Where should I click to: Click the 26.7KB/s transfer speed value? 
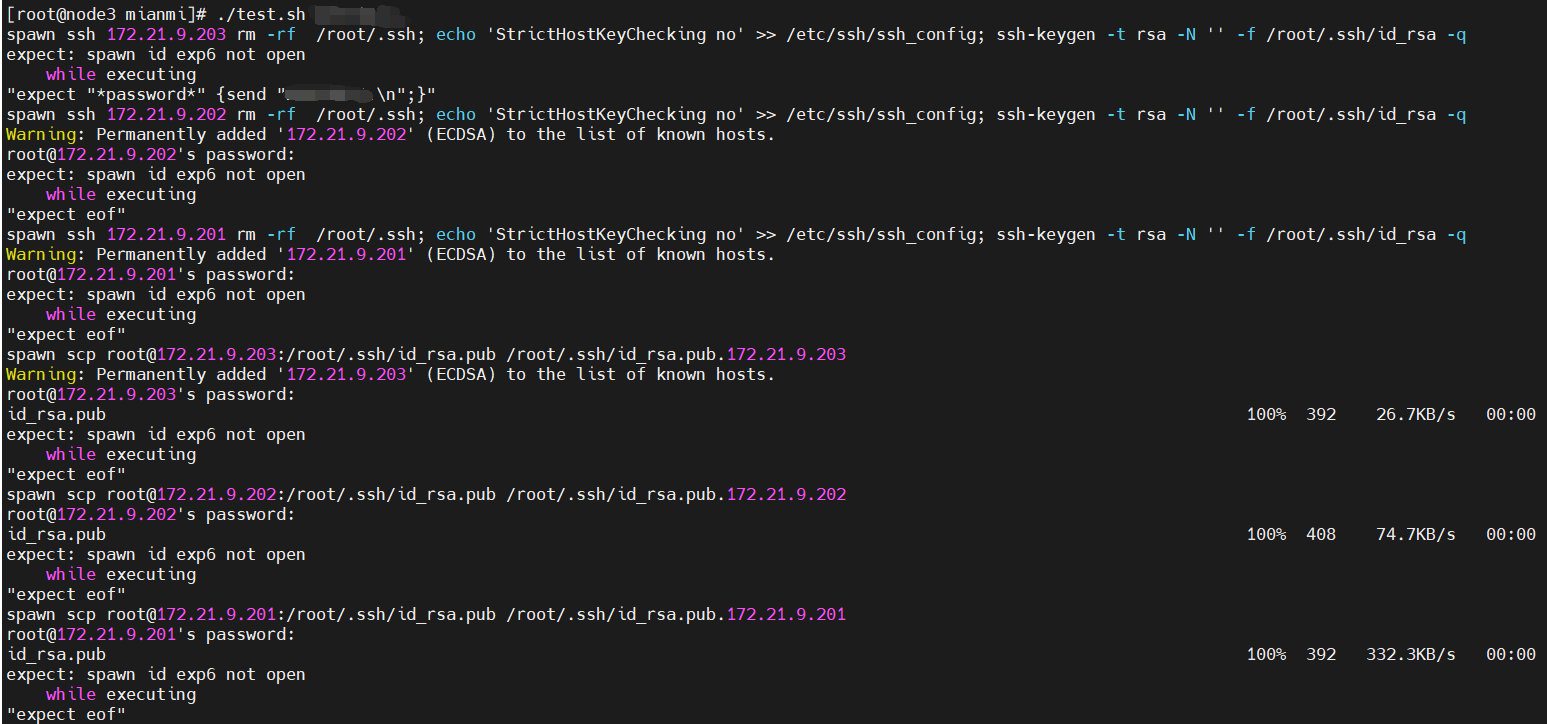click(1415, 414)
